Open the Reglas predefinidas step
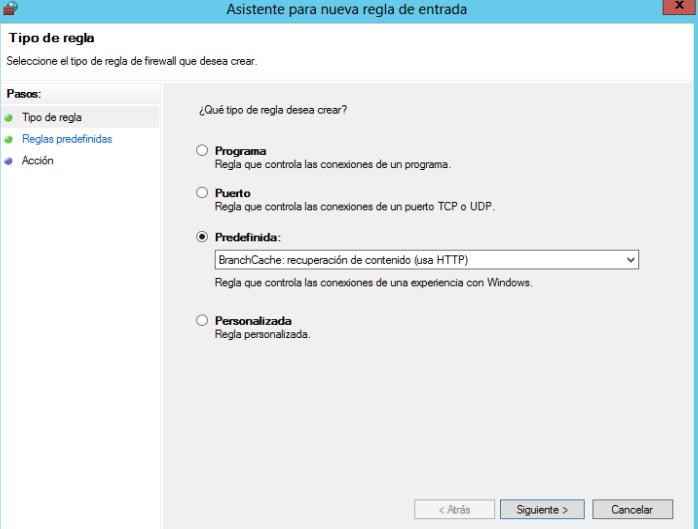698x529 pixels. pos(66,139)
